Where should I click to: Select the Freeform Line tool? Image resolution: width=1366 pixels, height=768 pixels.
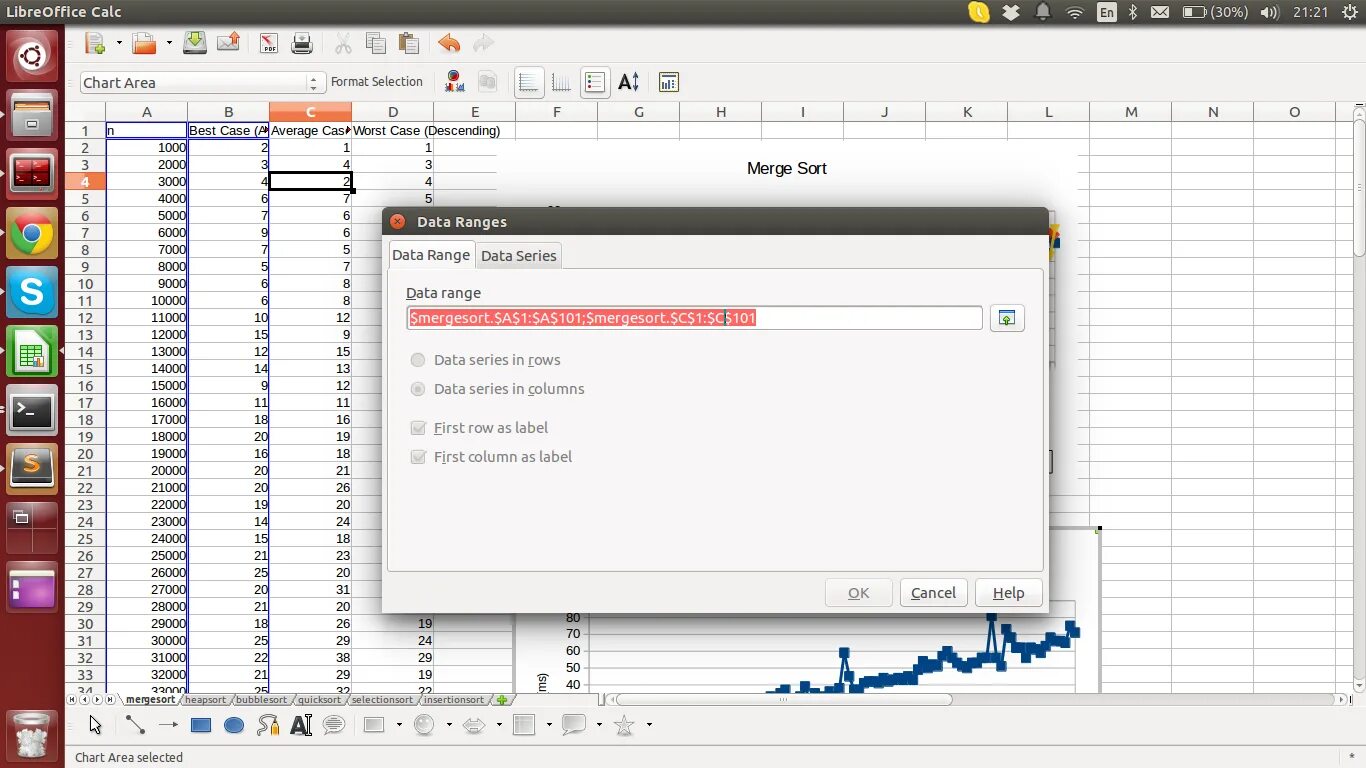[x=268, y=725]
